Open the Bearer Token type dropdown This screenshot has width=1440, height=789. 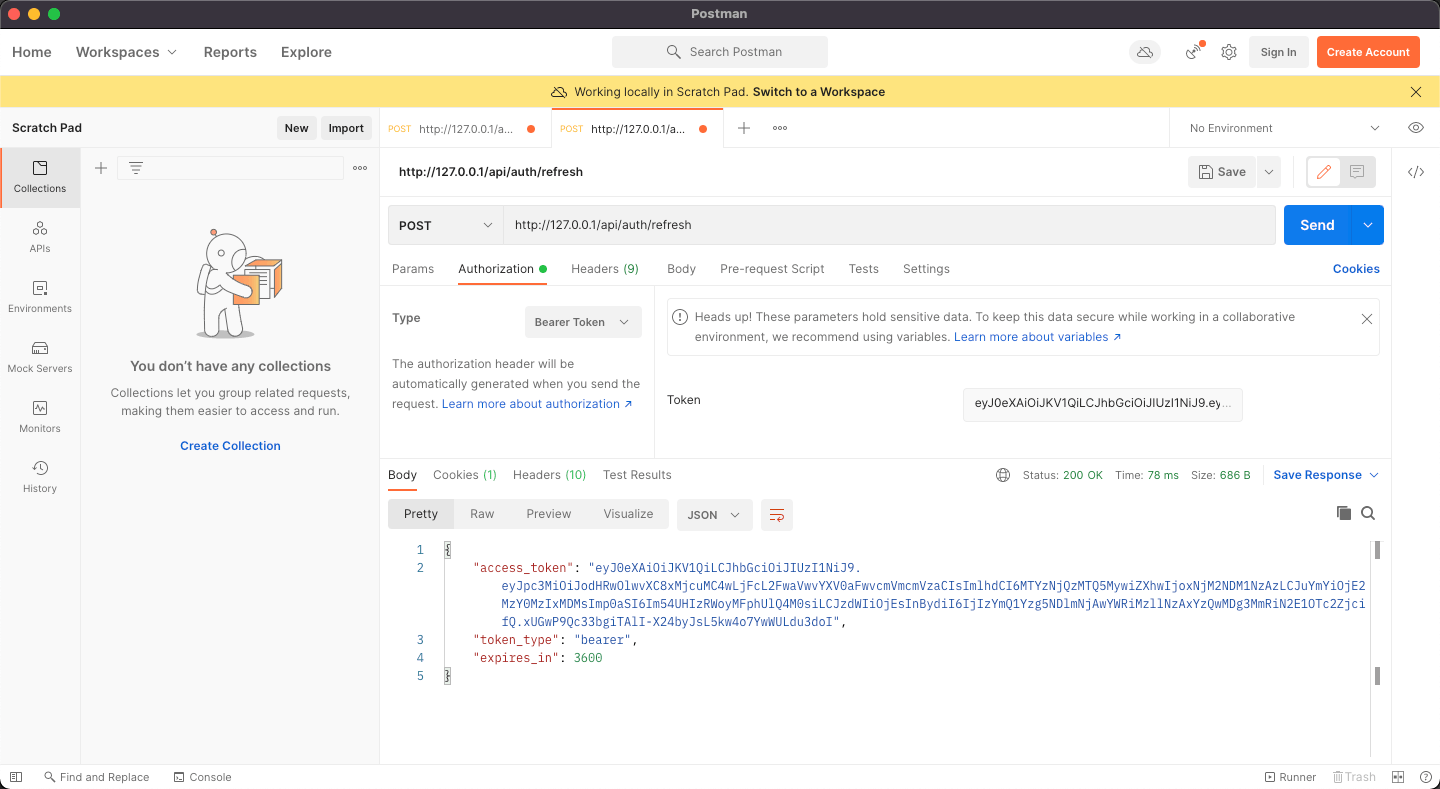(583, 322)
